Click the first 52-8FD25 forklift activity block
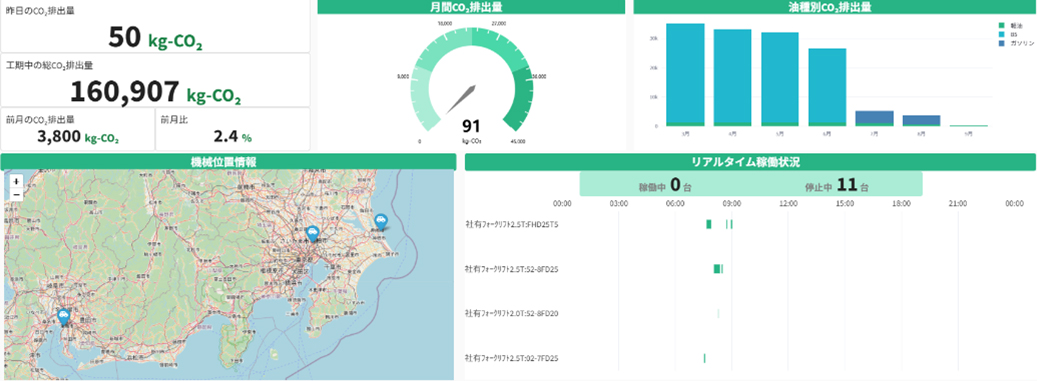 [717, 269]
